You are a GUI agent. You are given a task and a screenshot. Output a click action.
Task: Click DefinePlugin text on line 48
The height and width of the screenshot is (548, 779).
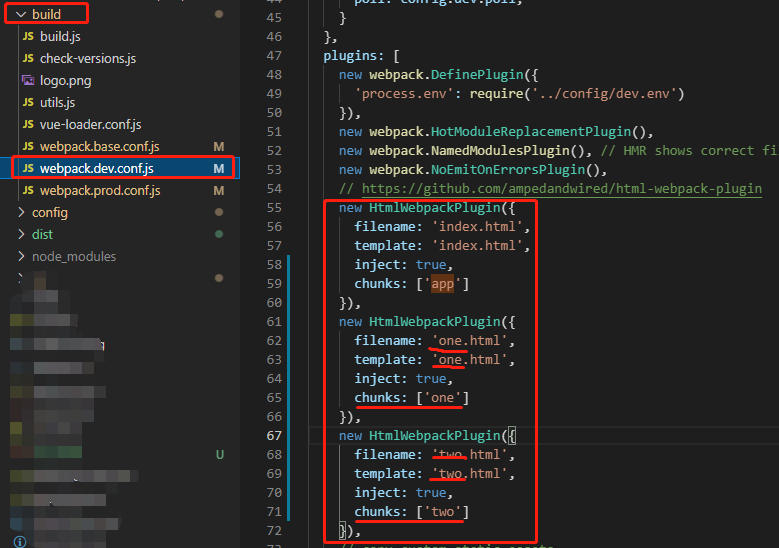click(x=477, y=75)
